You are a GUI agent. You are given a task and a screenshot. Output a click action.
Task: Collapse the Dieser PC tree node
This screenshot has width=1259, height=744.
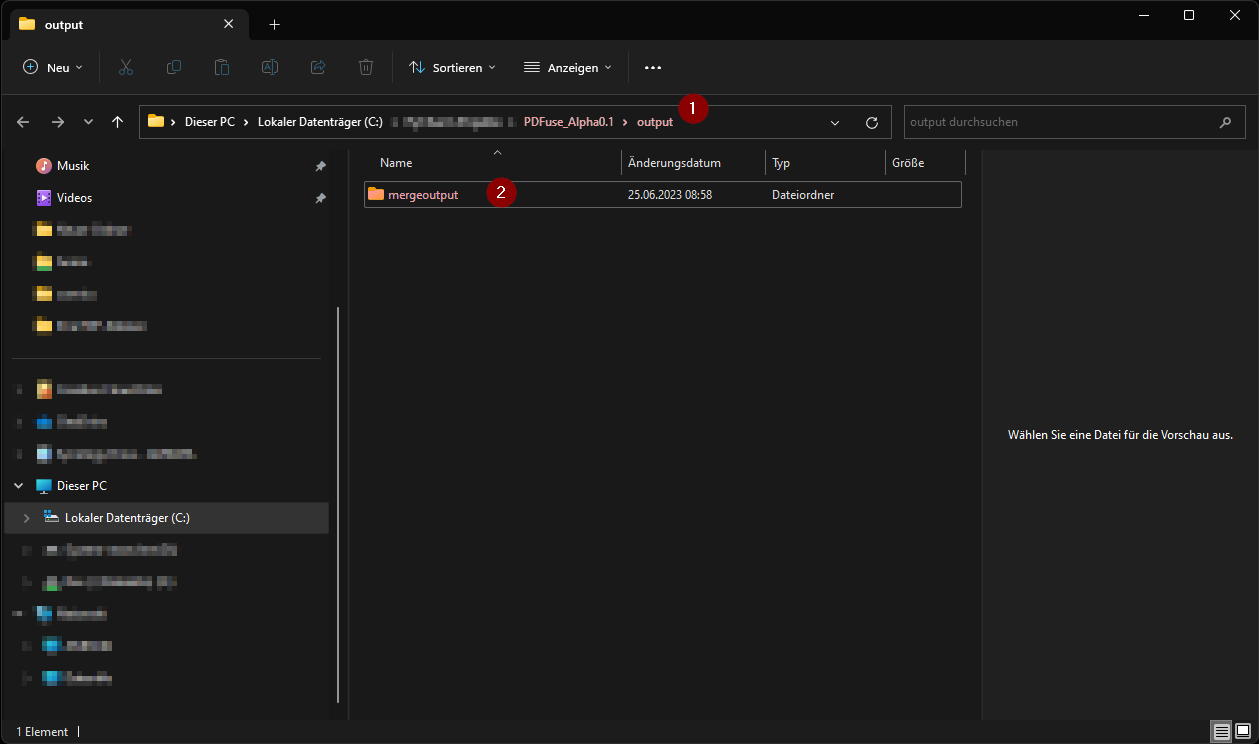click(x=19, y=486)
